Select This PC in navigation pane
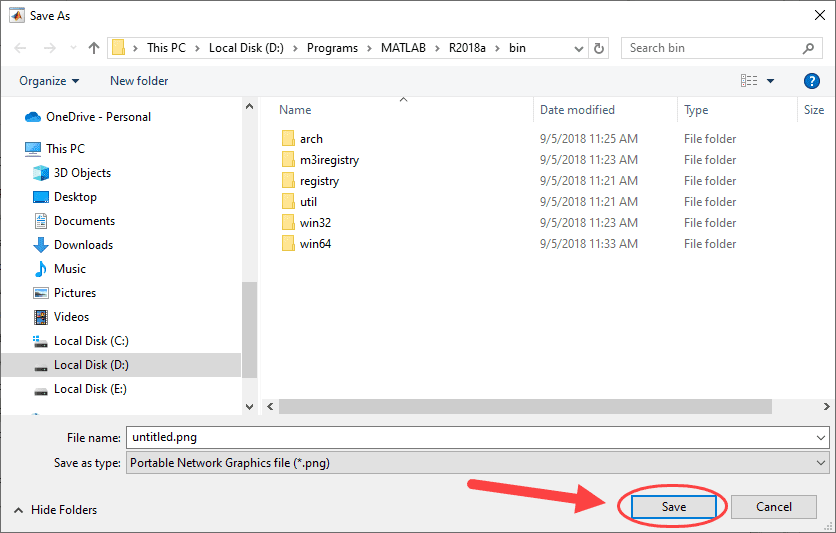The height and width of the screenshot is (533, 836). [65, 149]
